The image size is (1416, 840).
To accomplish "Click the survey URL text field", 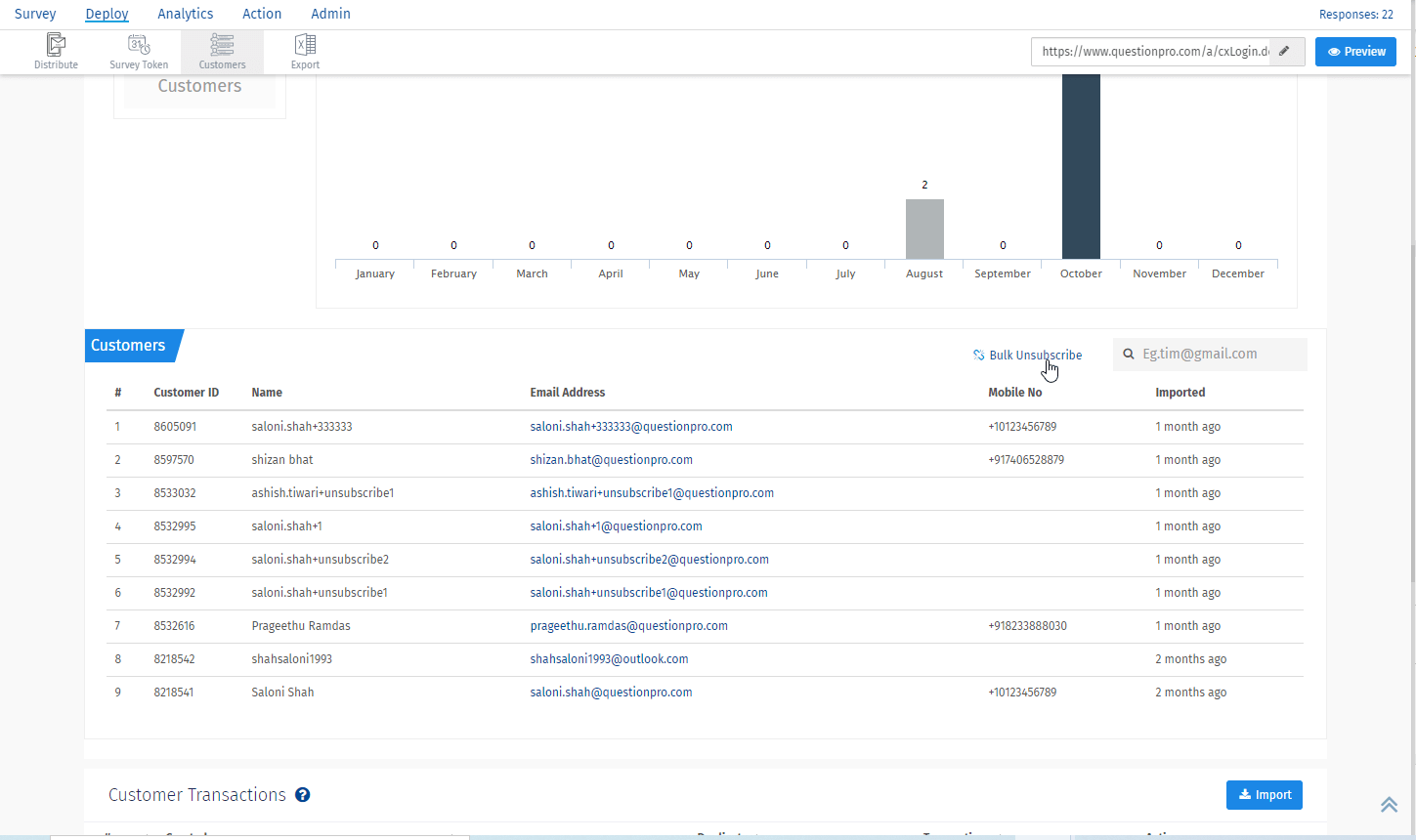I will tap(1153, 52).
